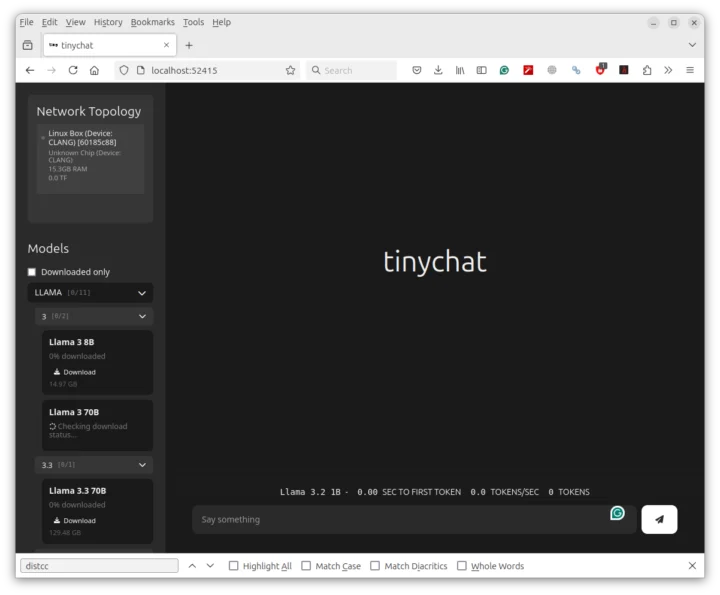Viewport: 720px width, 595px height.
Task: Open the Tools menu
Action: point(193,22)
